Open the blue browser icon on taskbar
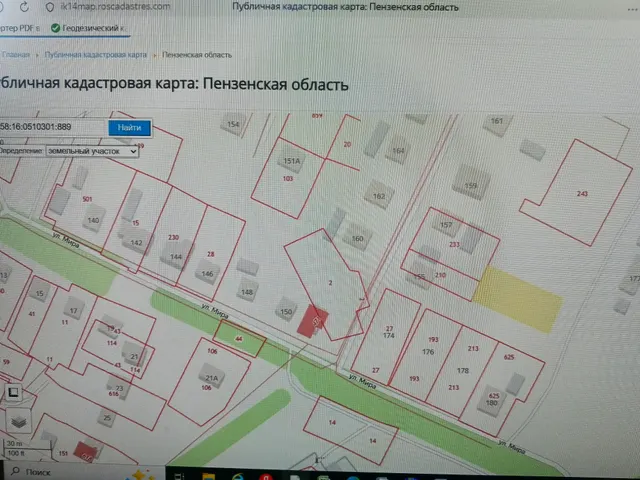 [x=238, y=477]
